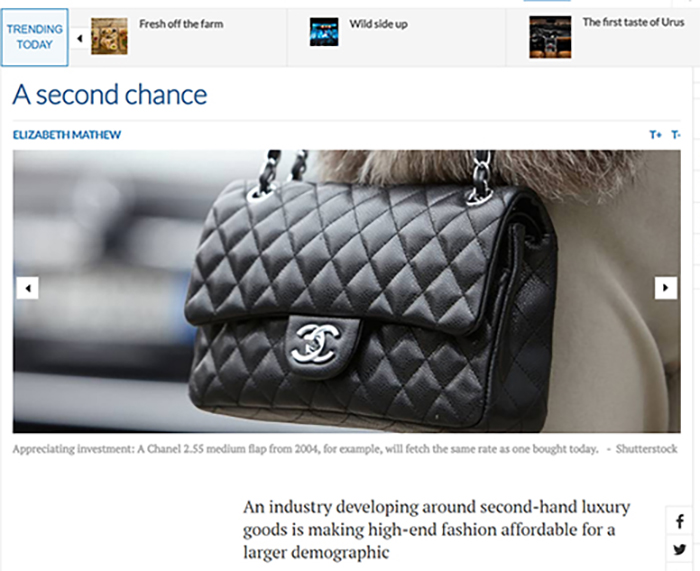Click the article intro summary paragraph

[436, 529]
